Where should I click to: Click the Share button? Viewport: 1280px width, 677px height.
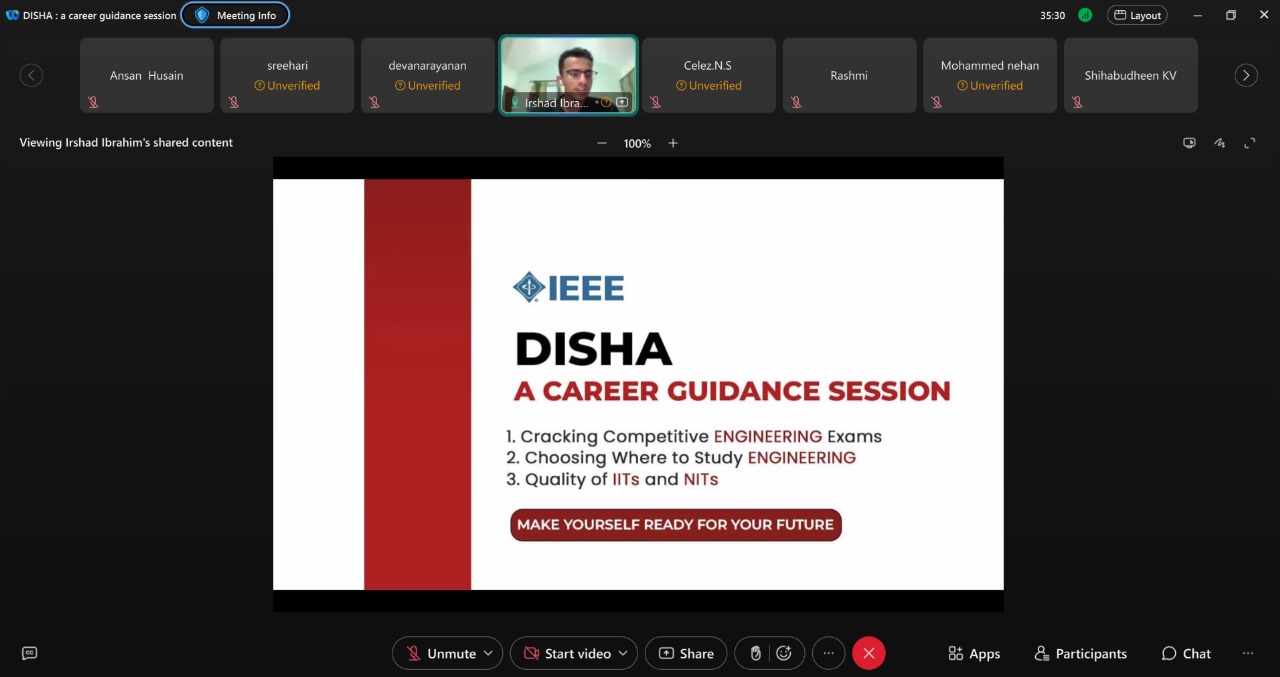click(x=686, y=653)
